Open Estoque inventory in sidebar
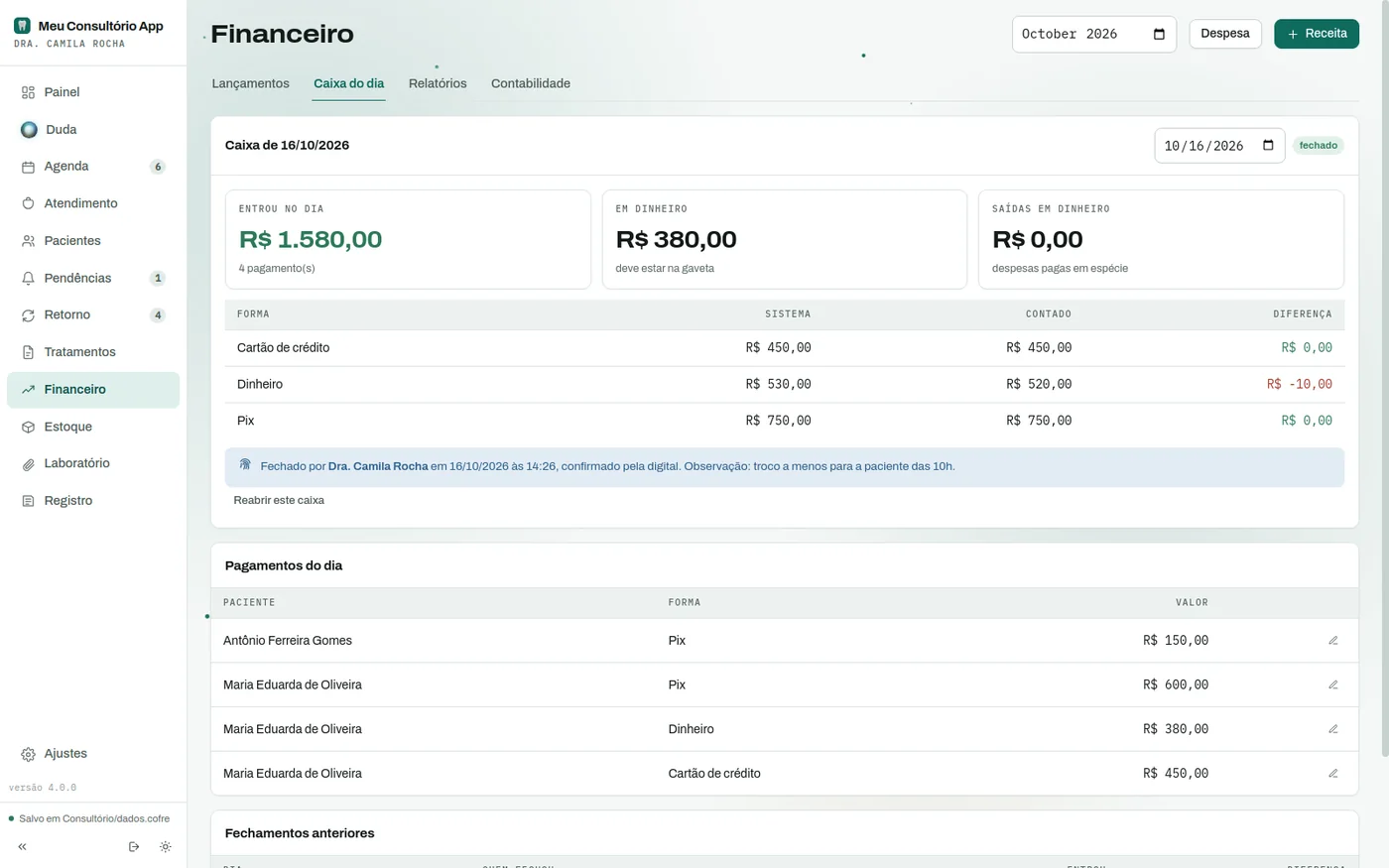Viewport: 1389px width, 868px height. tap(93, 427)
